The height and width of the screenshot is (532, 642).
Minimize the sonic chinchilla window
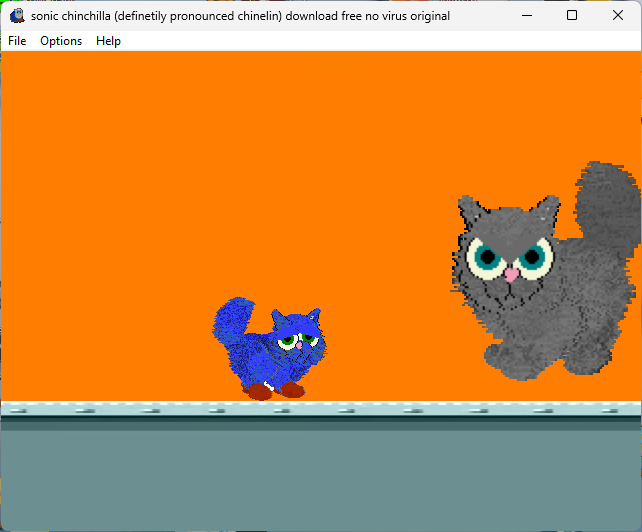525,15
